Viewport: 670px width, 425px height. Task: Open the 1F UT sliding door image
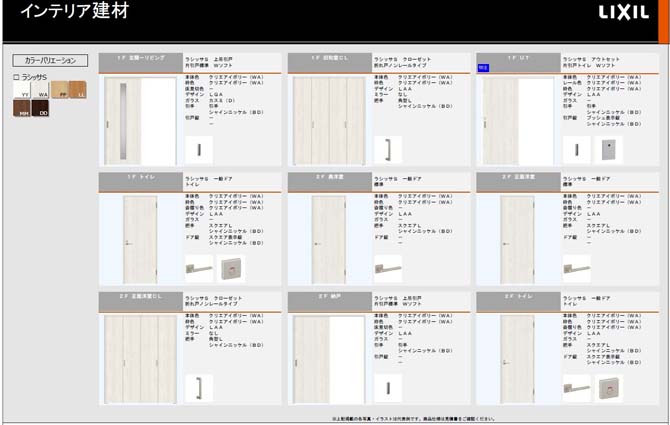[518, 121]
